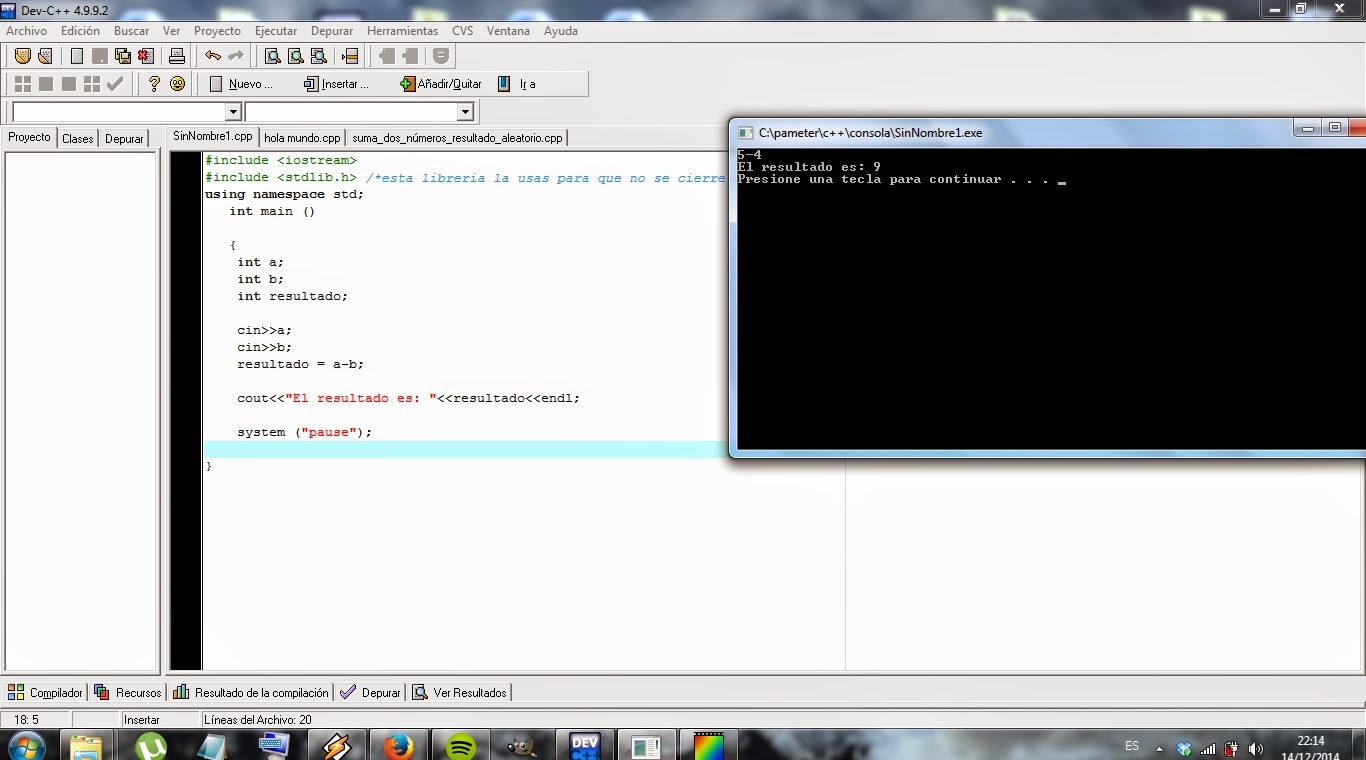Screen dimensions: 1366x760
Task: Open the Ejecutar menu
Action: click(x=276, y=31)
